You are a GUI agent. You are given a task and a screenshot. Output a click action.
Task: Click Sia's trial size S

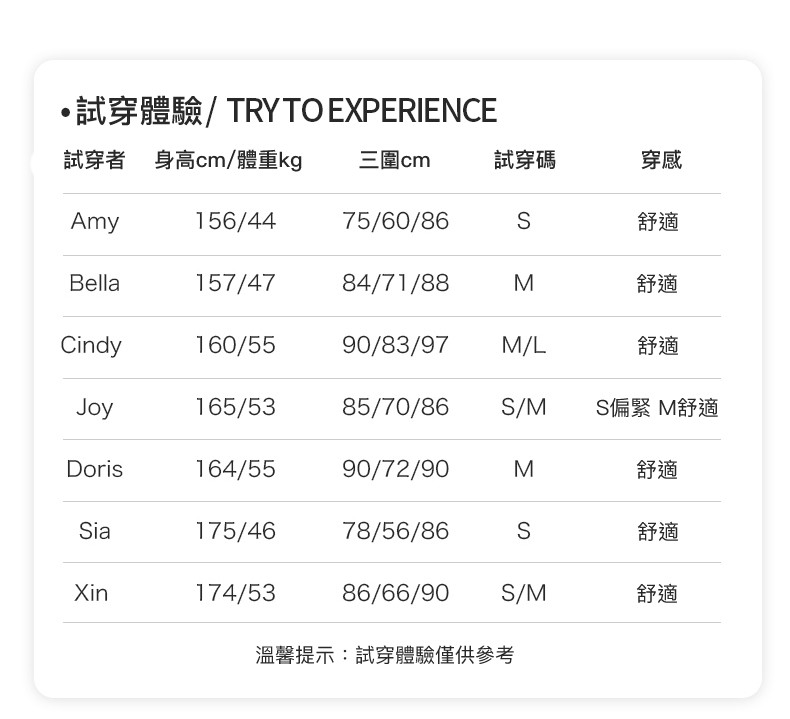(x=523, y=531)
